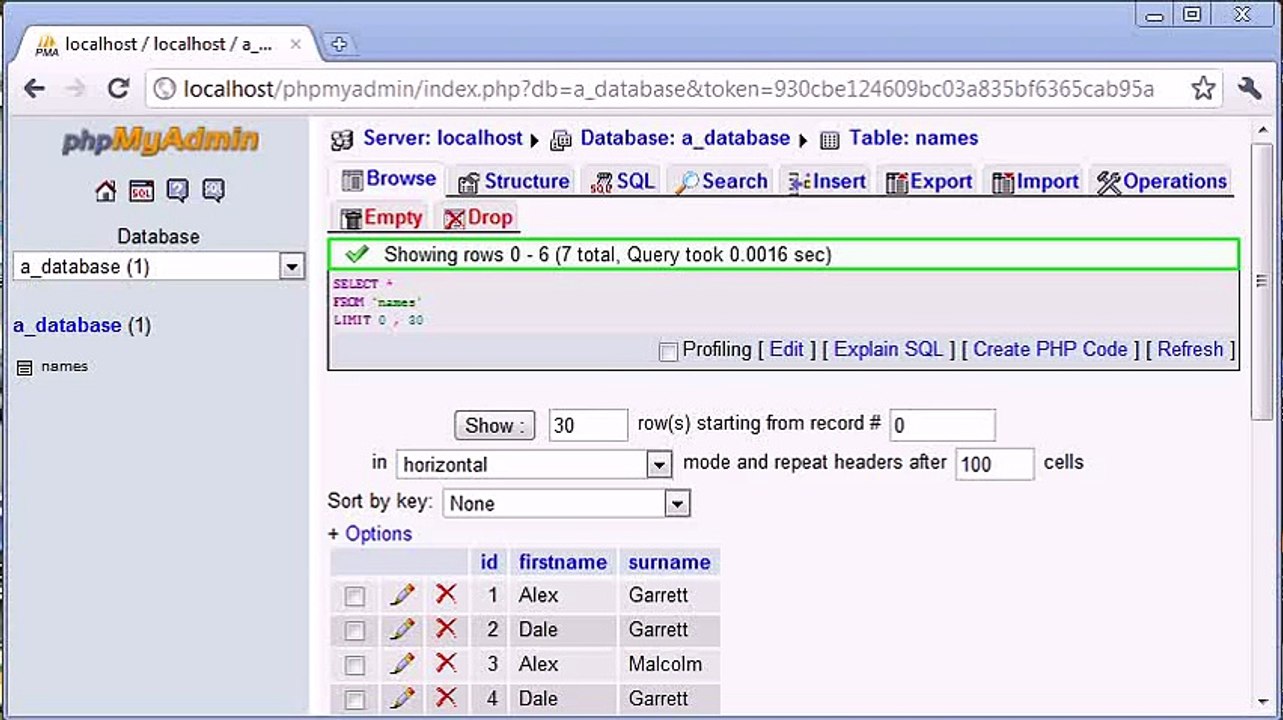The image size is (1283, 720).
Task: Open the Export tab
Action: 928,182
